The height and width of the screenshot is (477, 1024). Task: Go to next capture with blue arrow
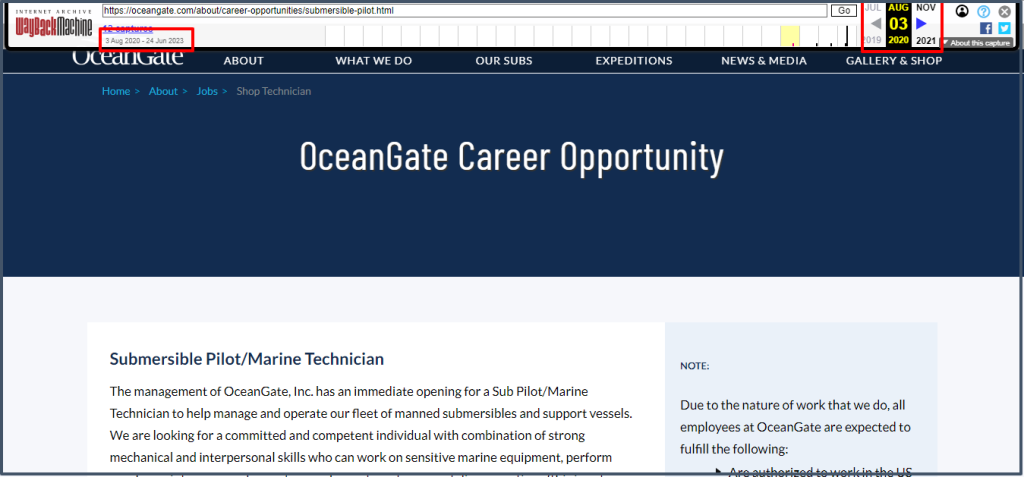click(921, 24)
